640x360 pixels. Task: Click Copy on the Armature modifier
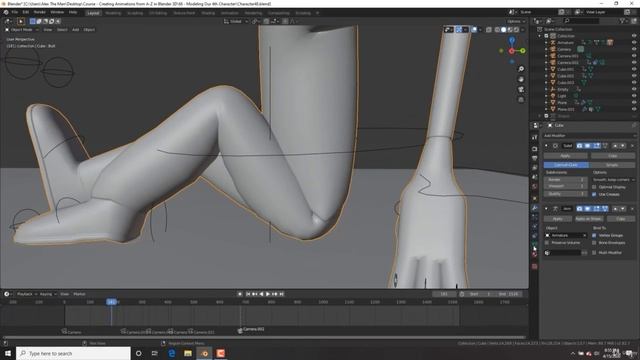pyautogui.click(x=620, y=219)
